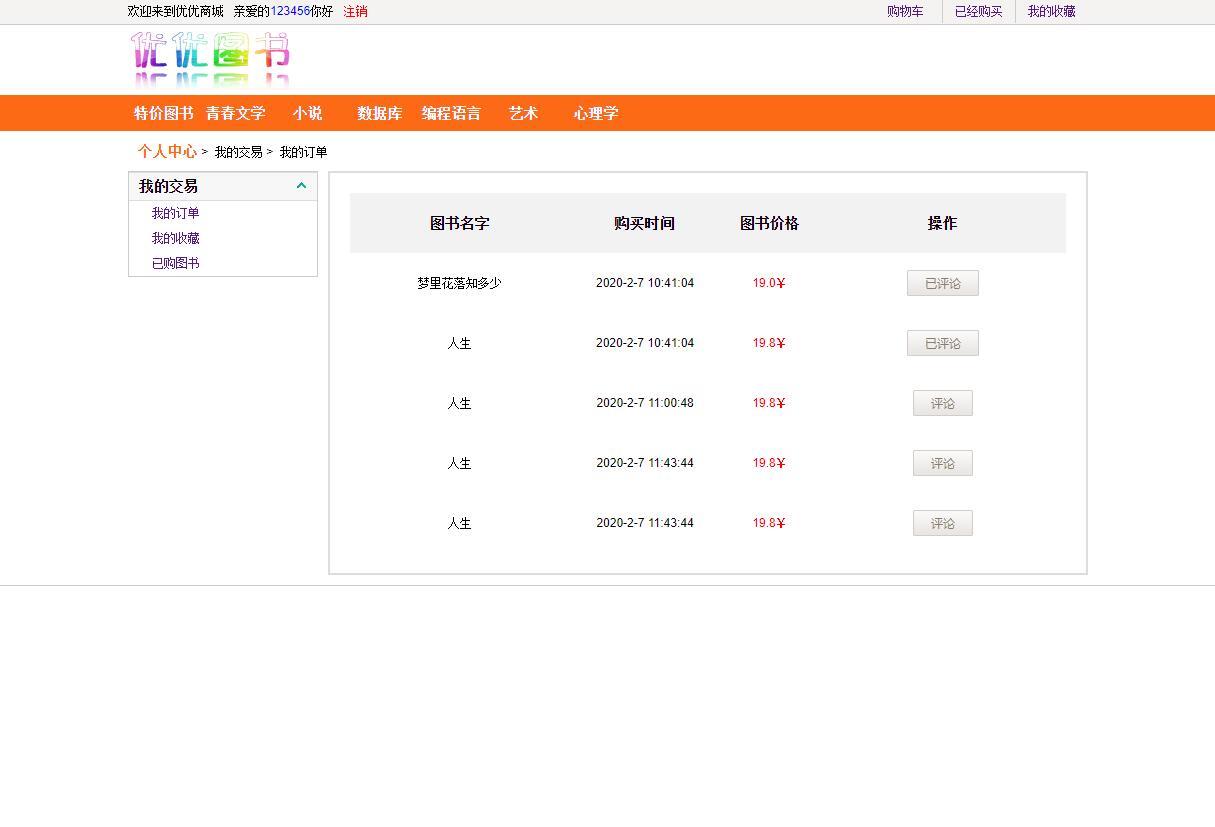Navigate to 个人中心 via breadcrumb

tap(166, 151)
